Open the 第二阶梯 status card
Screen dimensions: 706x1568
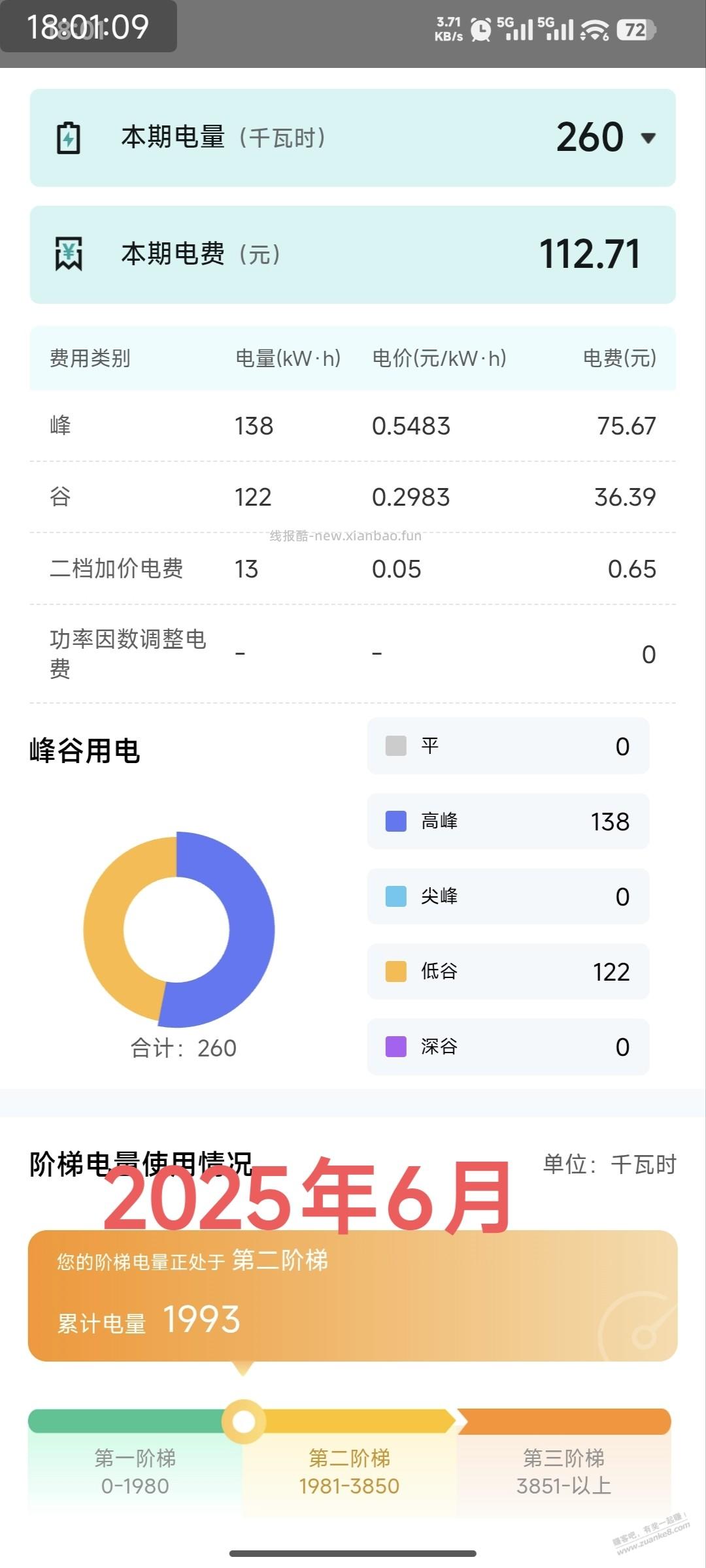tap(353, 1296)
